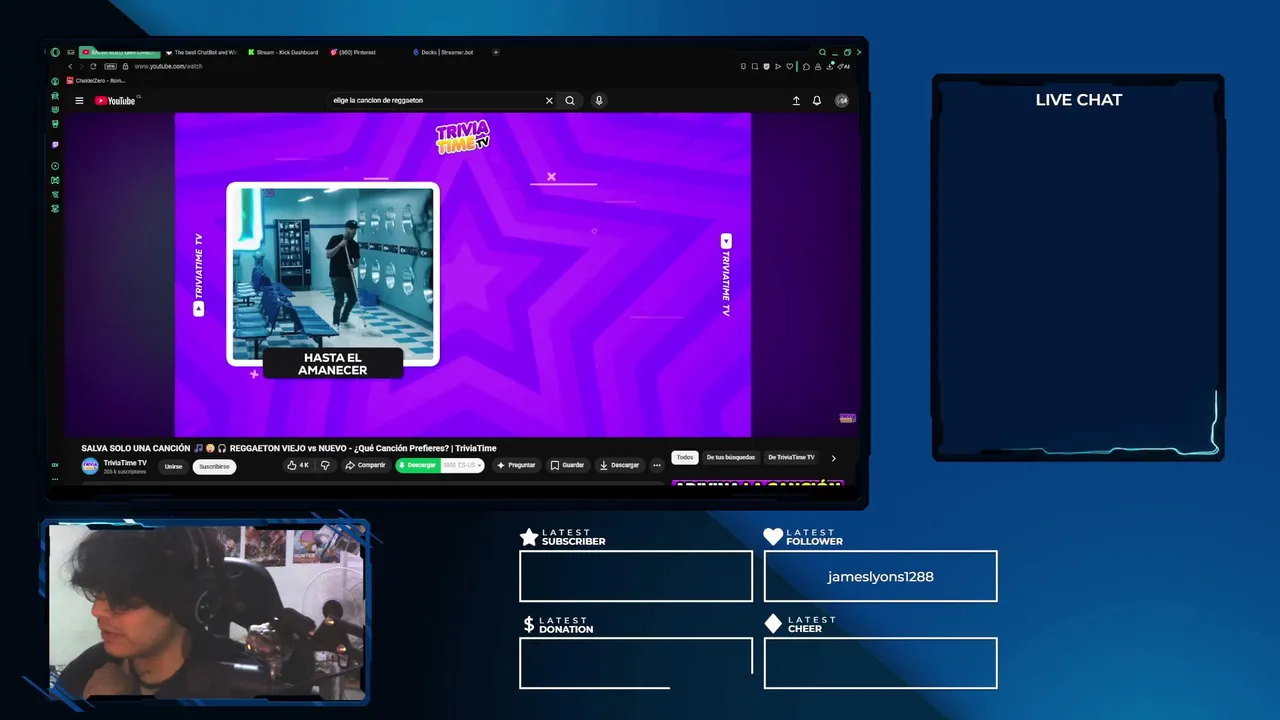Click Unirse join button
Viewport: 1280px width, 720px height.
click(x=173, y=466)
